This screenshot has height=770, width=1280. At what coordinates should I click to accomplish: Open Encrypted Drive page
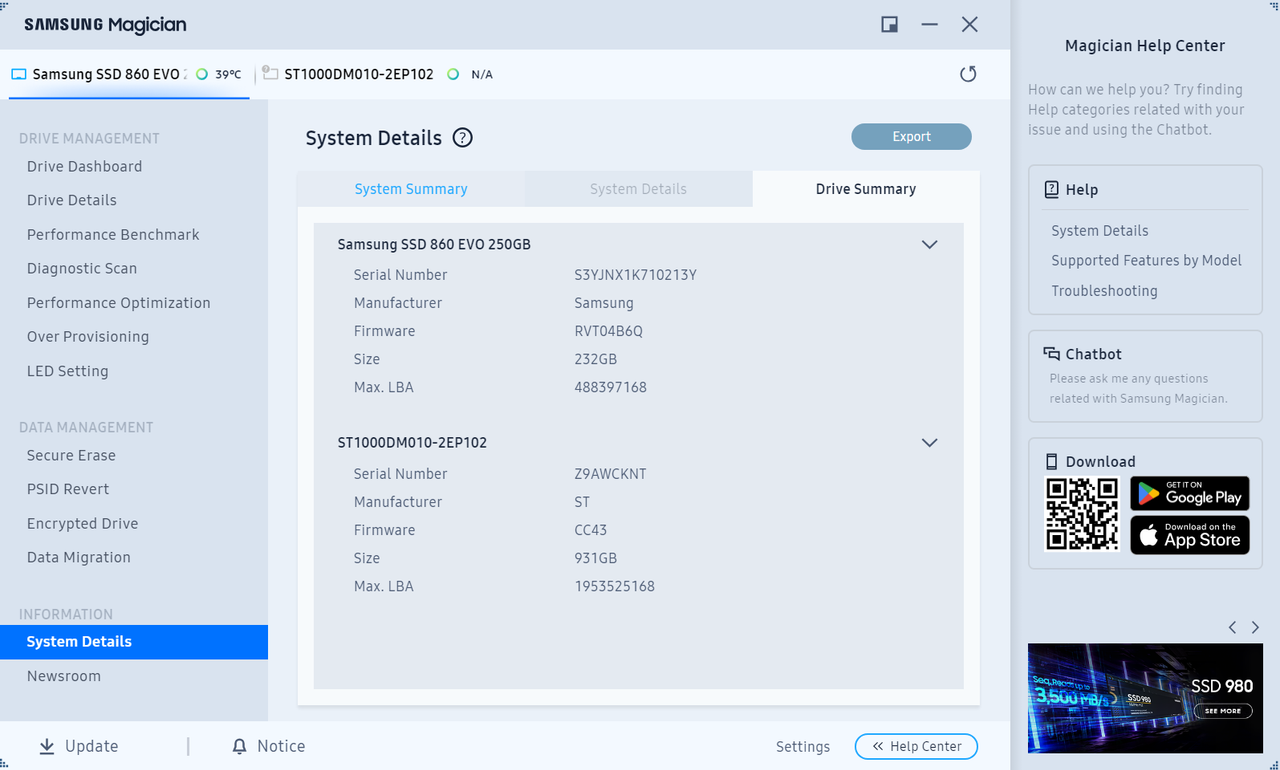point(83,524)
